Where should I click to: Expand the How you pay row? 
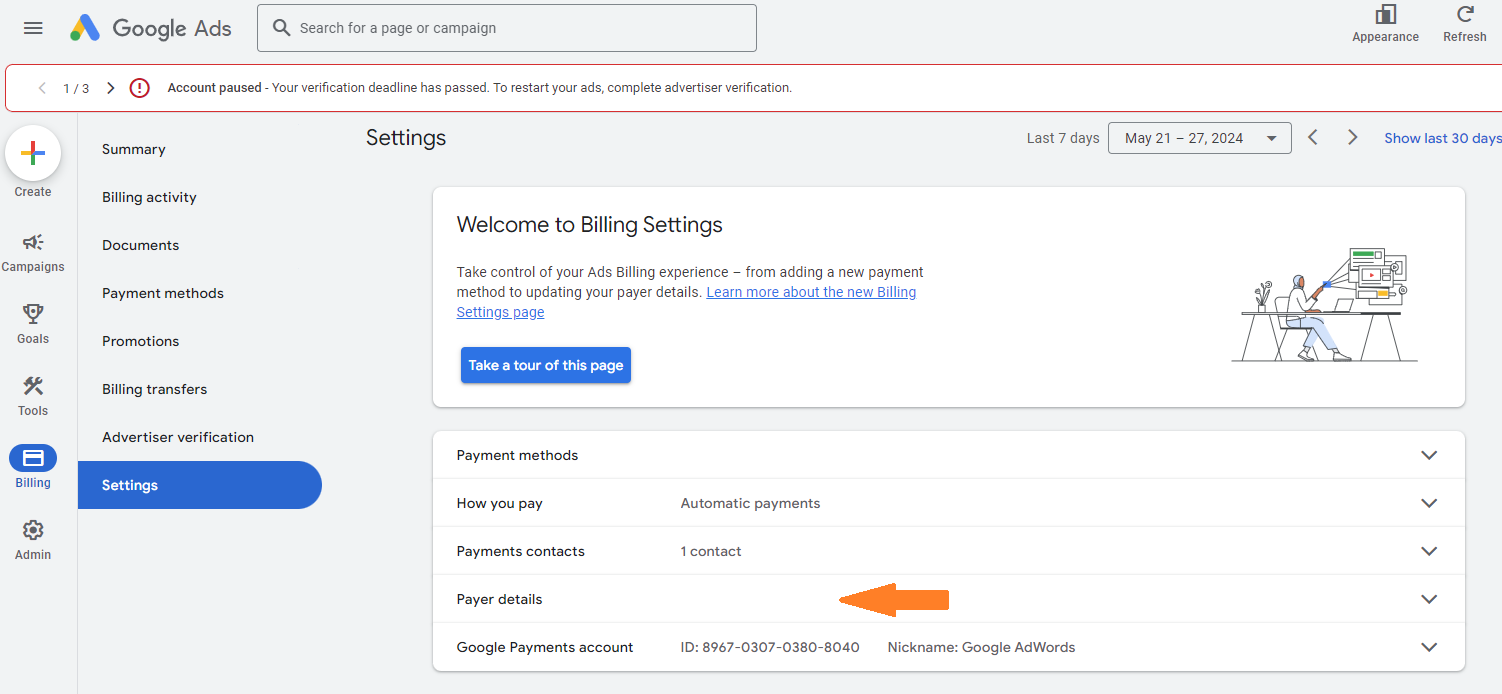[x=948, y=503]
